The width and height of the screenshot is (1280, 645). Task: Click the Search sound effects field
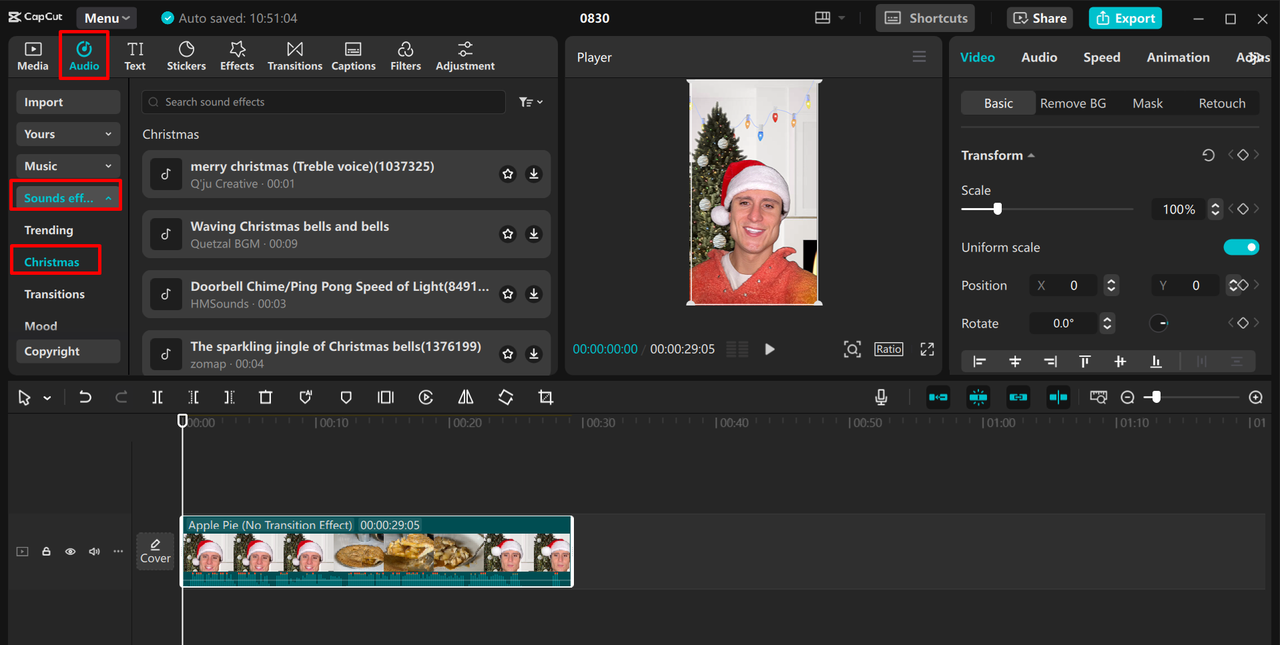[324, 102]
